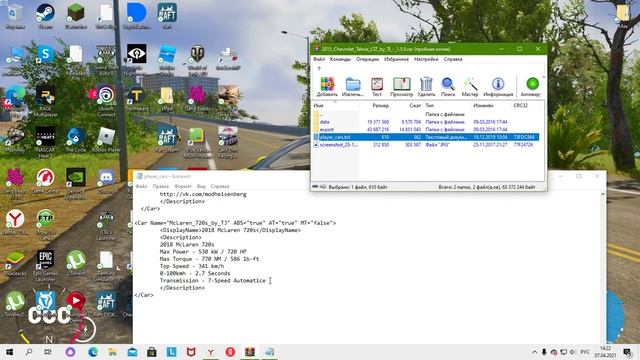Click the RAGE Multiplayer desktop icon

pyautogui.click(x=45, y=100)
